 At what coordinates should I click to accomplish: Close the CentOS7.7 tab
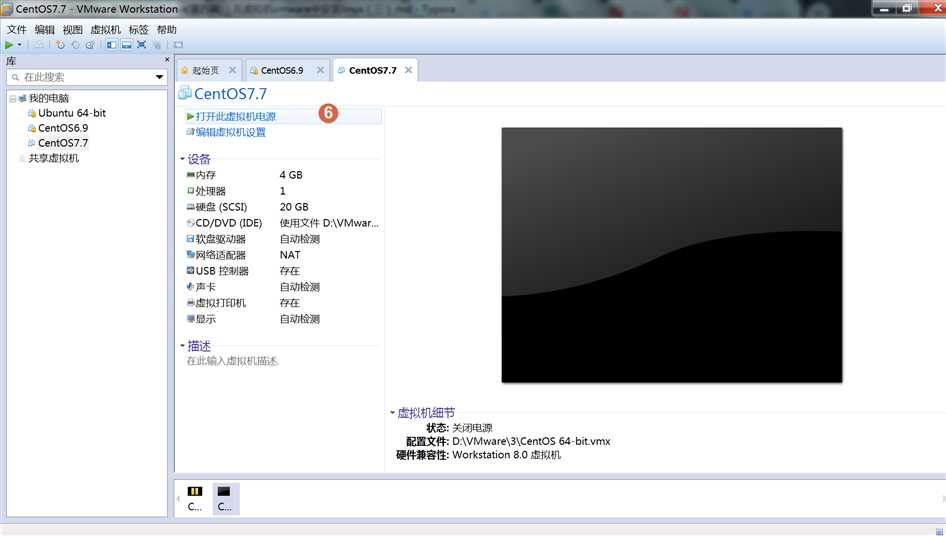[408, 71]
